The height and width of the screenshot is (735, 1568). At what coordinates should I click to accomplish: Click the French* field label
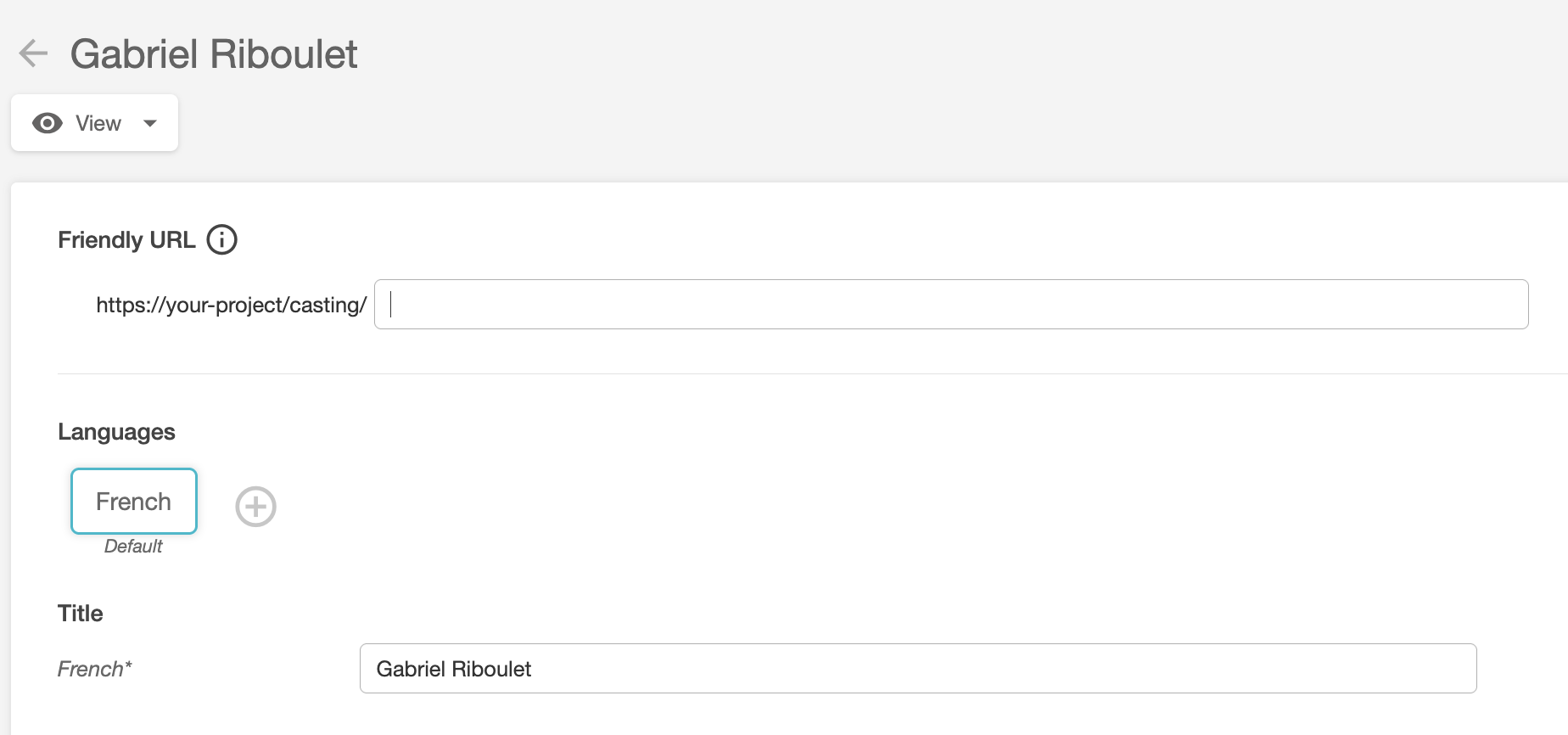tap(95, 670)
